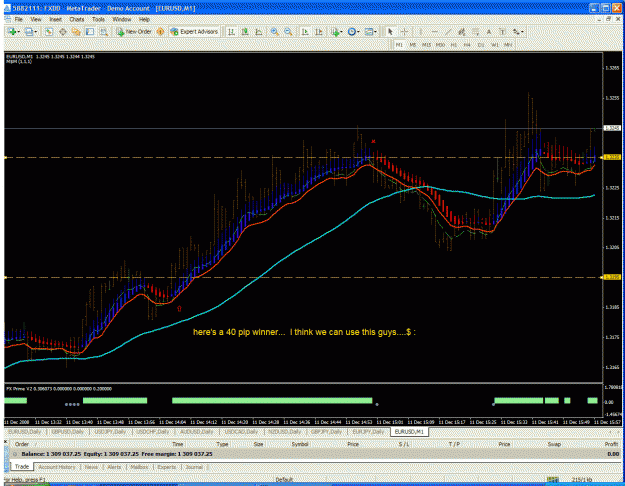Switch to candlestick chart display
Image resolution: width=625 pixels, height=486 pixels.
coord(245,32)
